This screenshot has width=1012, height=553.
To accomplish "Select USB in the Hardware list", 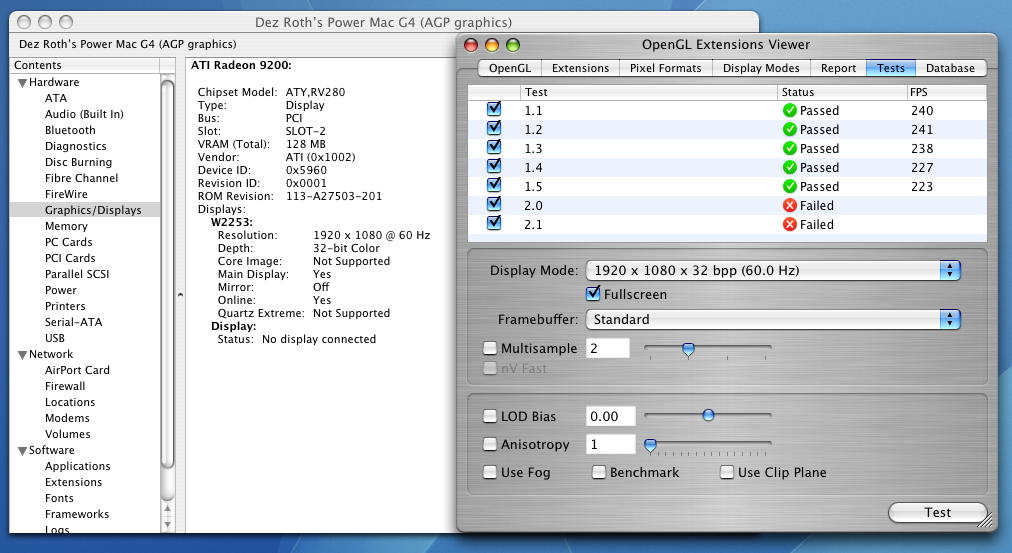I will point(55,338).
